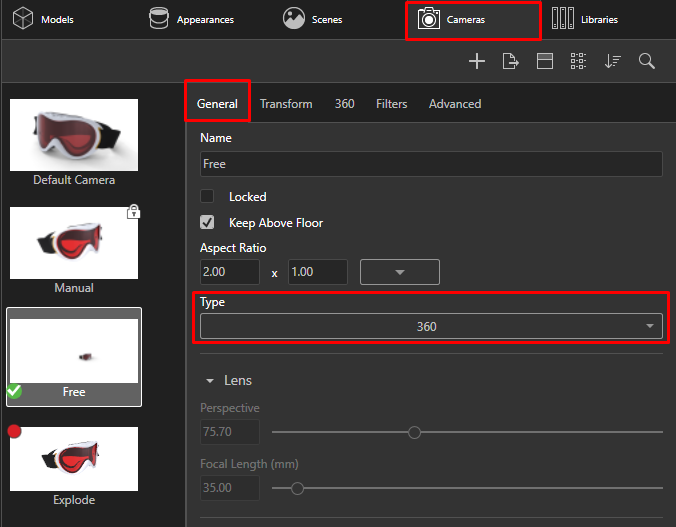Open the sort order icon
676x527 pixels.
click(612, 62)
